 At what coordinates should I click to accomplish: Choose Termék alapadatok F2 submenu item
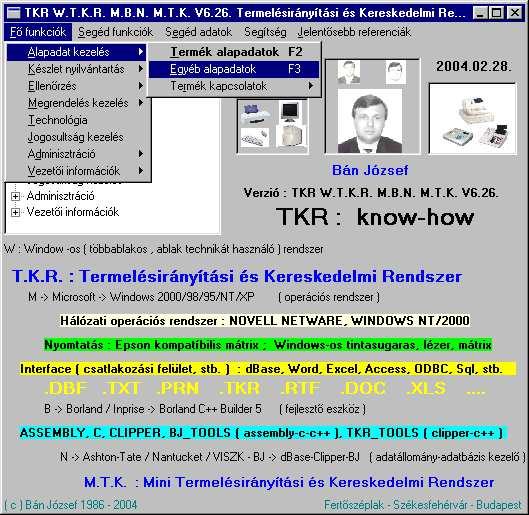[x=234, y=52]
